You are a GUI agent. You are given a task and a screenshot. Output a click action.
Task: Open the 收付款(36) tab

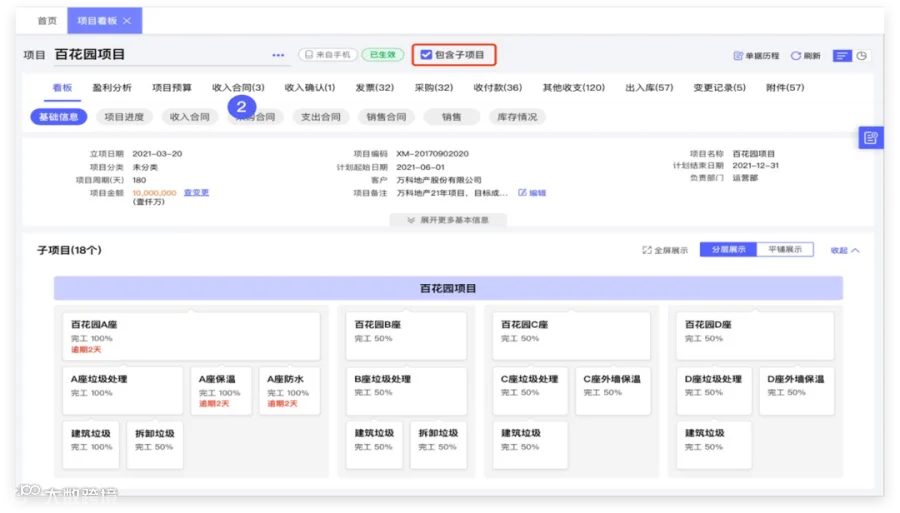pos(498,88)
